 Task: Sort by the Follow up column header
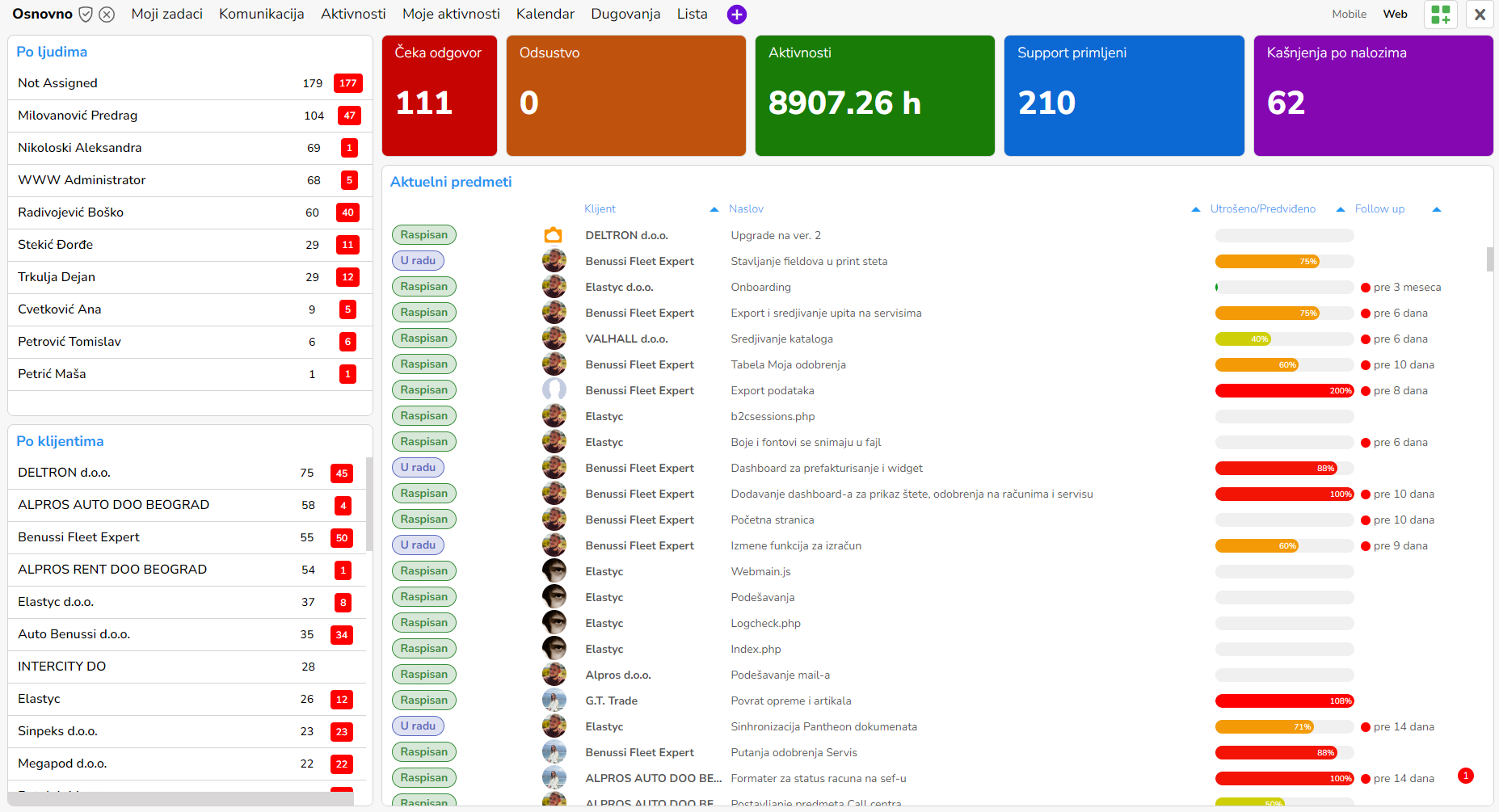pos(1379,209)
